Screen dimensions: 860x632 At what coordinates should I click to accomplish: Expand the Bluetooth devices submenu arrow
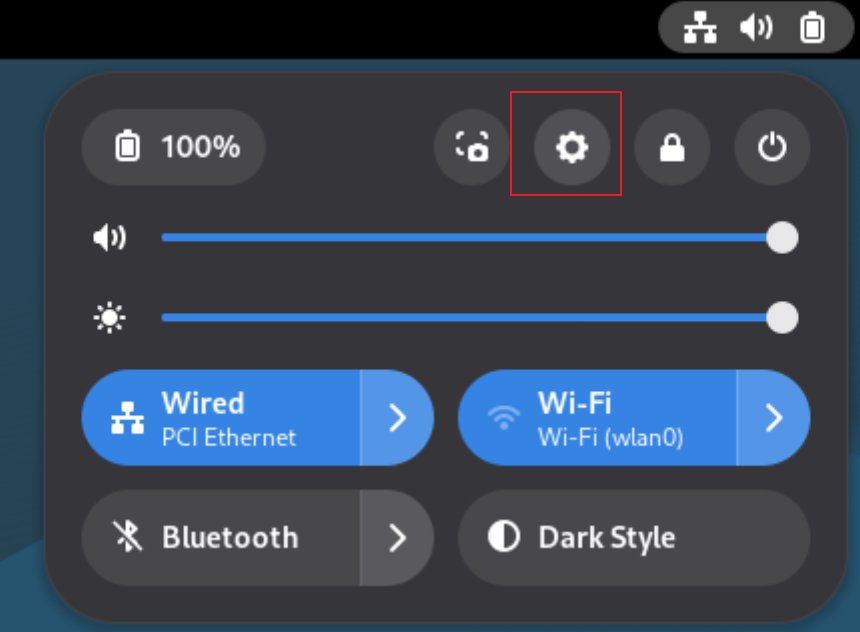point(397,538)
